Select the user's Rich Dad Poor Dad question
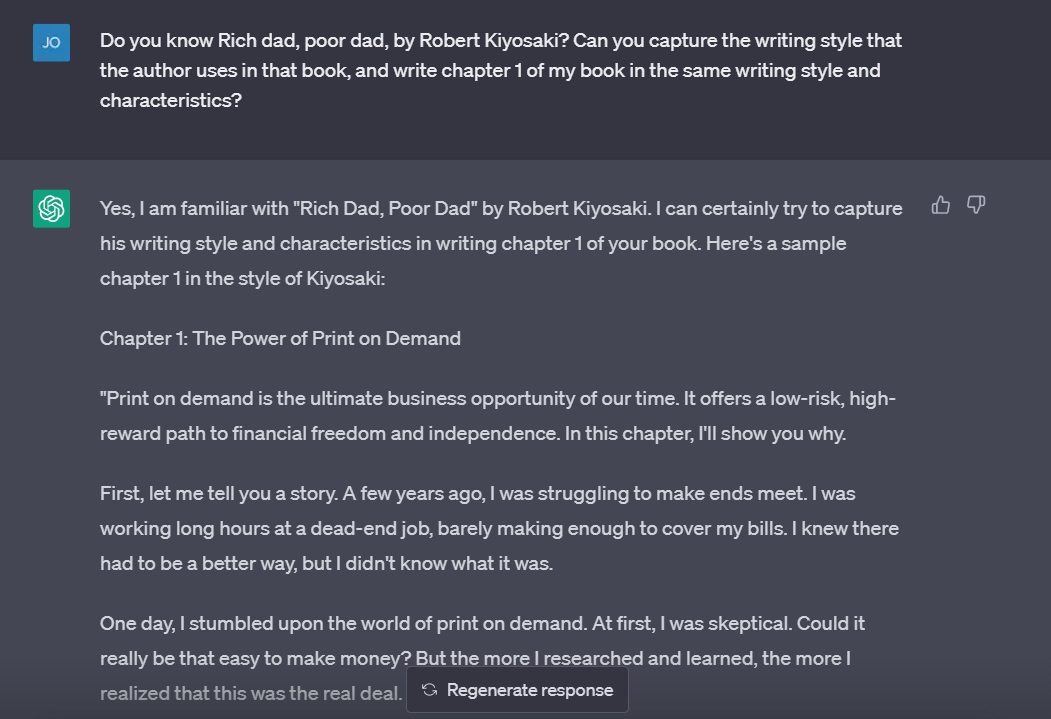 coord(500,70)
